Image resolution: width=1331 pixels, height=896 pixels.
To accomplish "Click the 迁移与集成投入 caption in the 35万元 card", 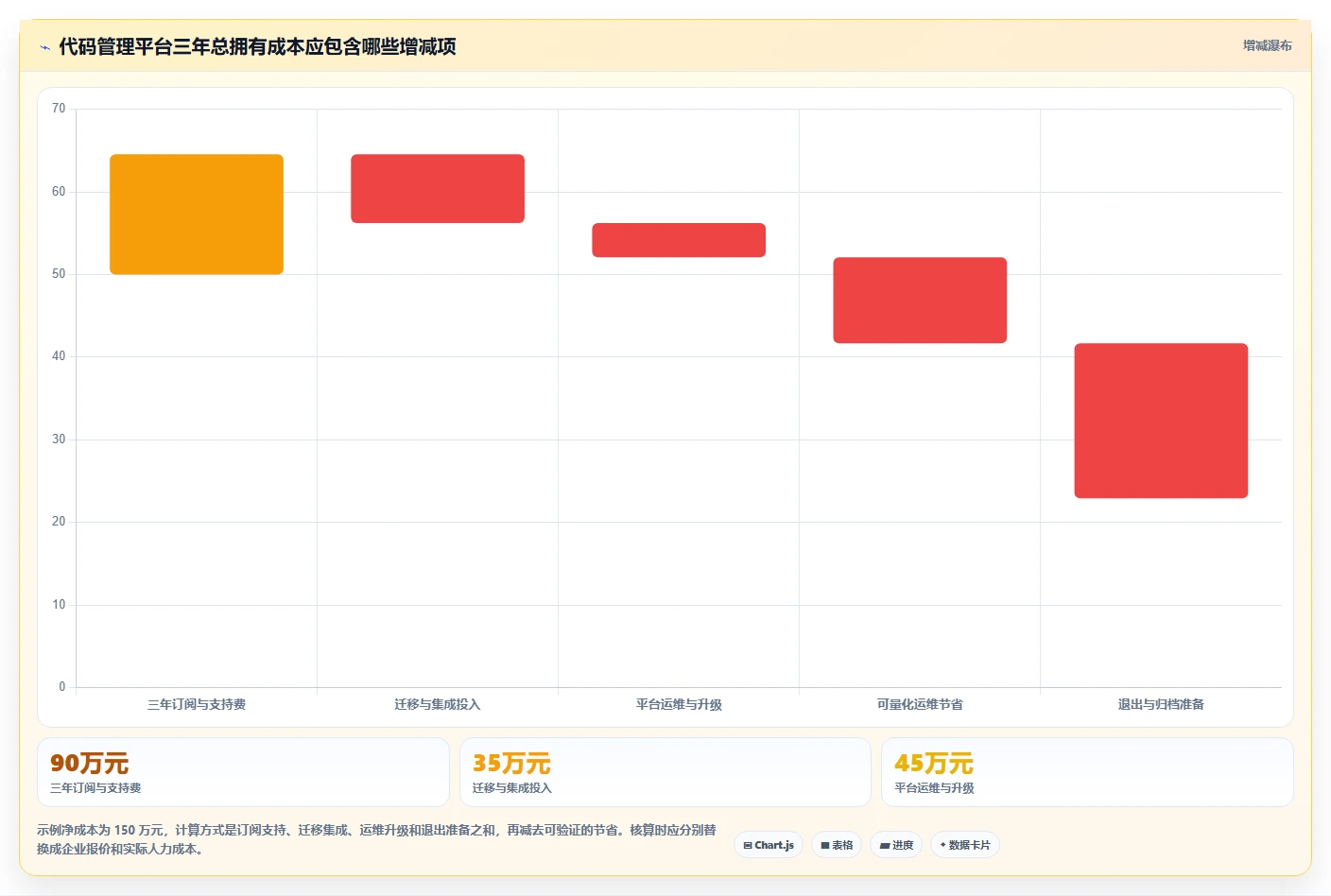I will pyautogui.click(x=512, y=788).
